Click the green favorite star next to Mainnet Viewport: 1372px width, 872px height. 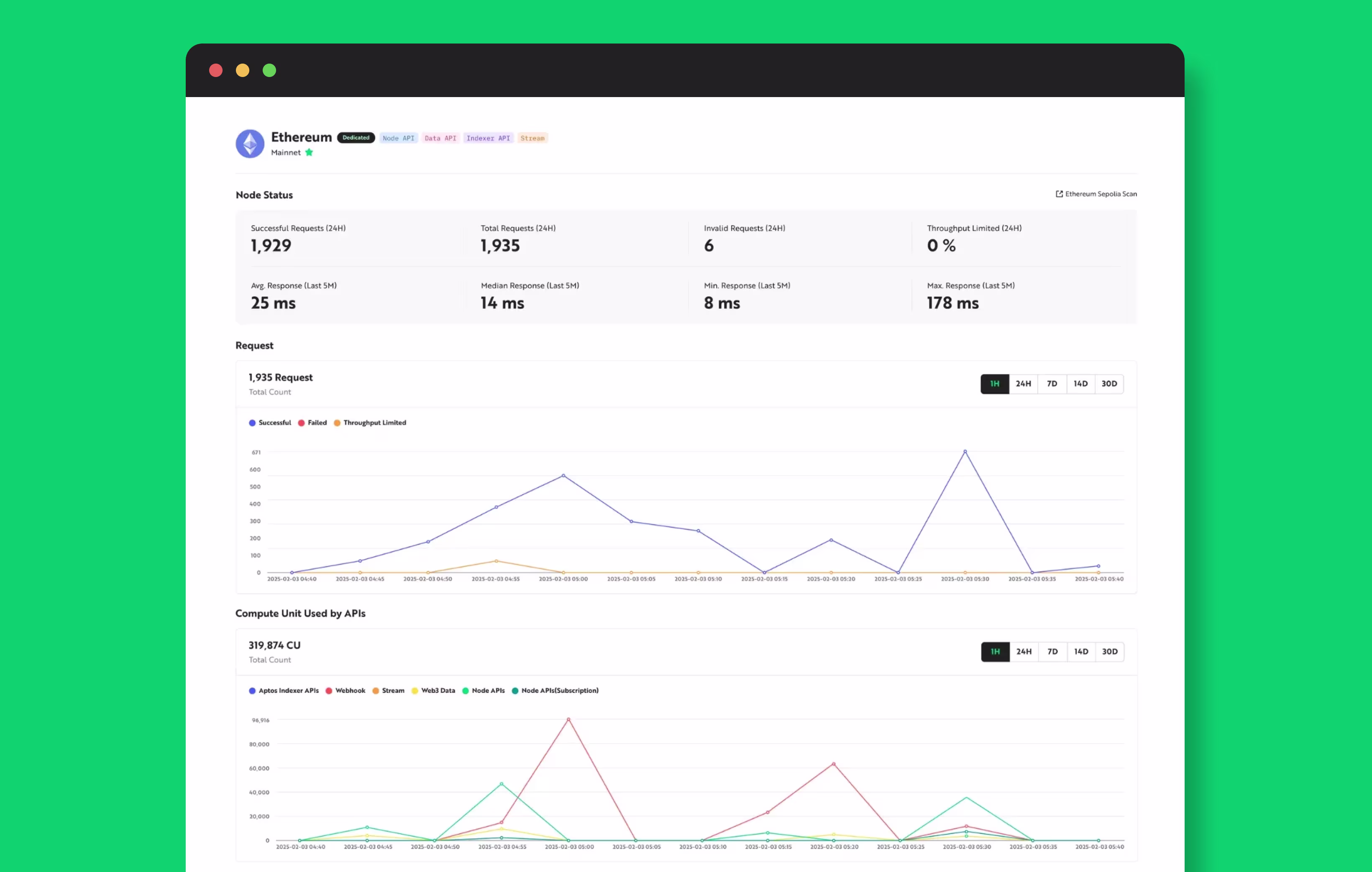coord(309,152)
